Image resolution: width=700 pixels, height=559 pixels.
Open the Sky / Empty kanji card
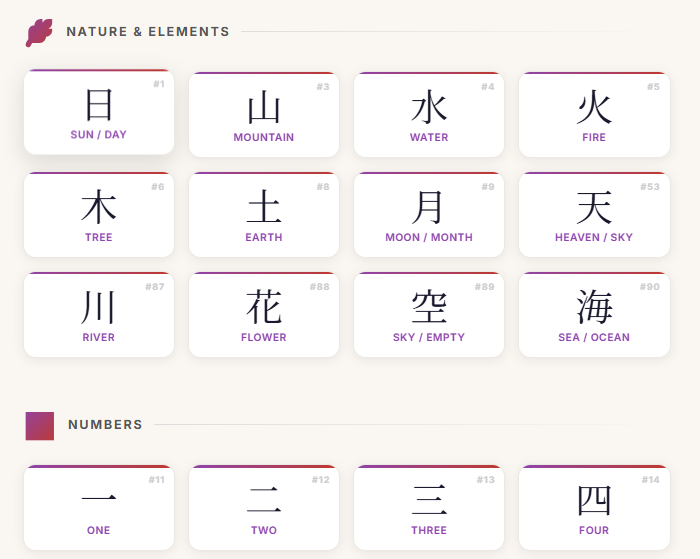click(x=429, y=314)
